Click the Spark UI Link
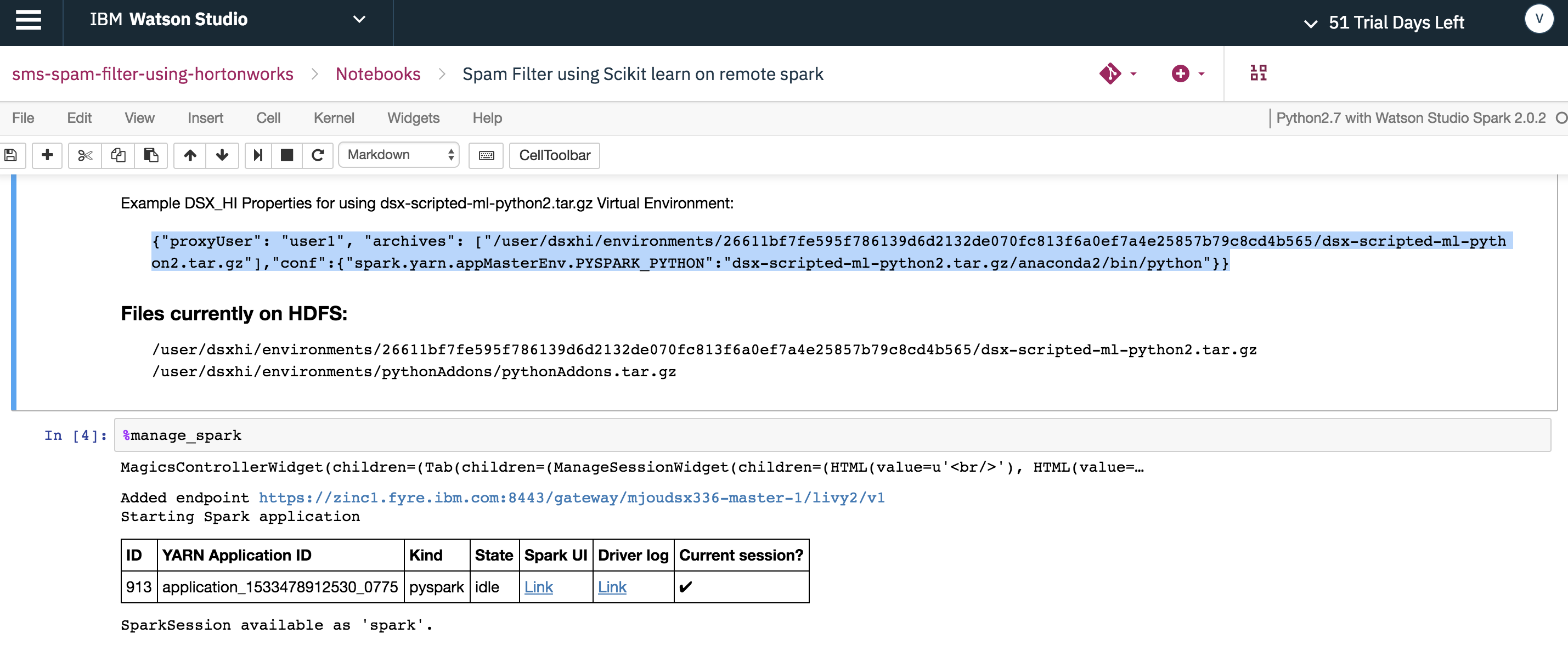 pos(538,587)
